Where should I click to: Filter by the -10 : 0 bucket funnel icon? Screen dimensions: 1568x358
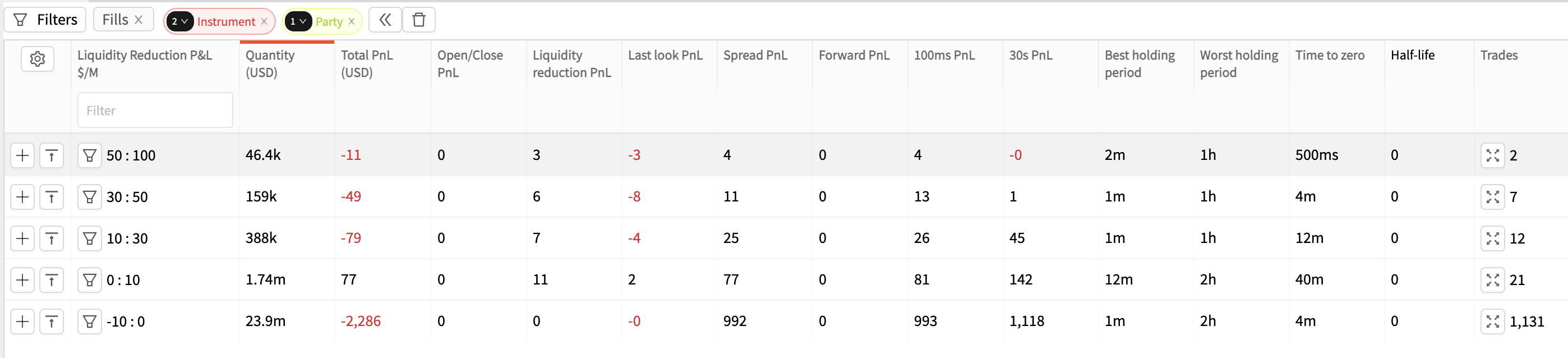pyautogui.click(x=90, y=322)
